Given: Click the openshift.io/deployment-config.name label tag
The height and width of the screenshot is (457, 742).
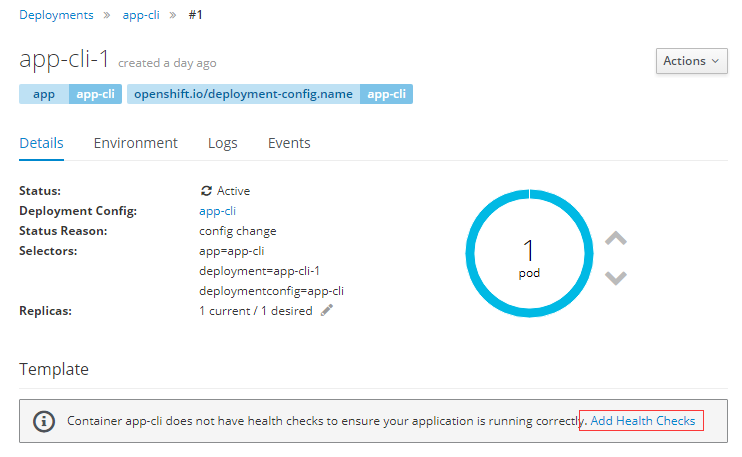Looking at the screenshot, I should 243,94.
